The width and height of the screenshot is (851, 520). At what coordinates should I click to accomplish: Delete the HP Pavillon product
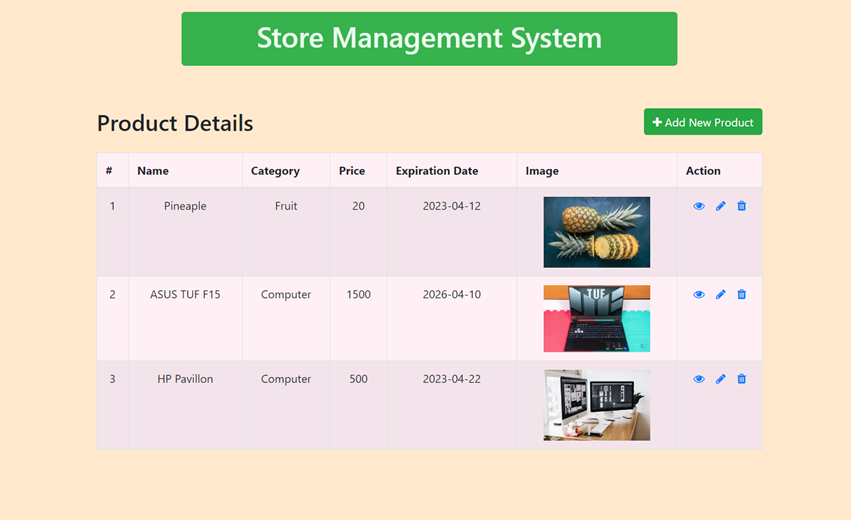click(741, 379)
